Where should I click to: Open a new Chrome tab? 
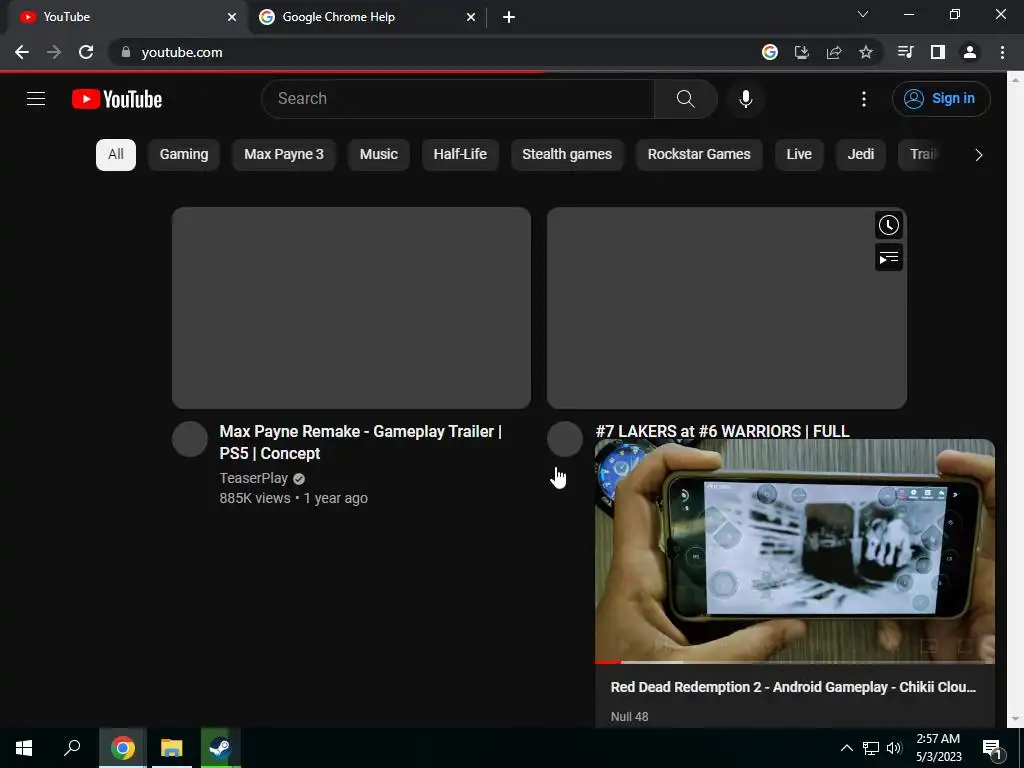tap(509, 17)
